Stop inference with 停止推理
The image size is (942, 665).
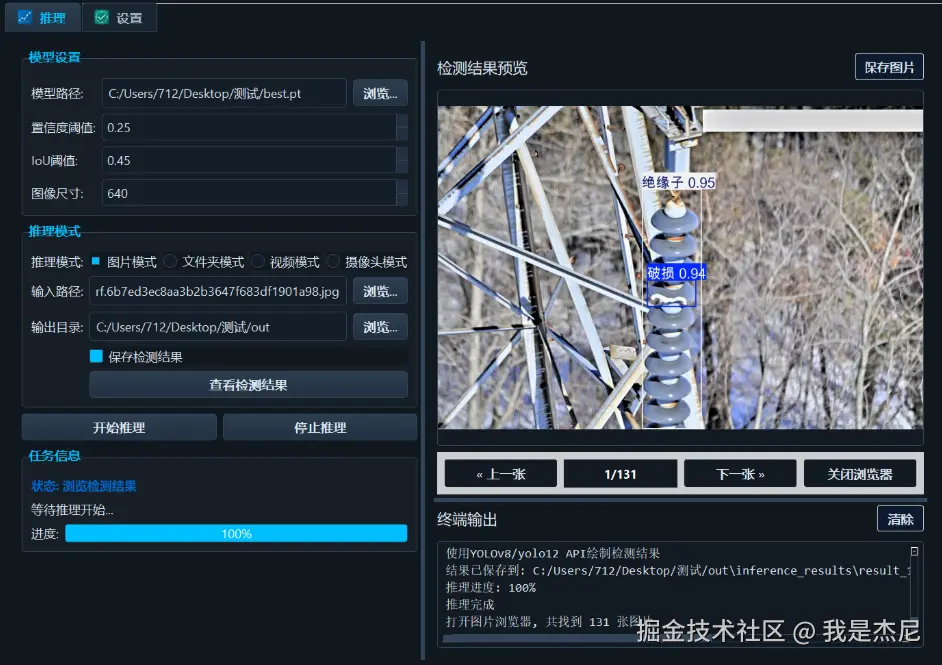[x=319, y=426]
